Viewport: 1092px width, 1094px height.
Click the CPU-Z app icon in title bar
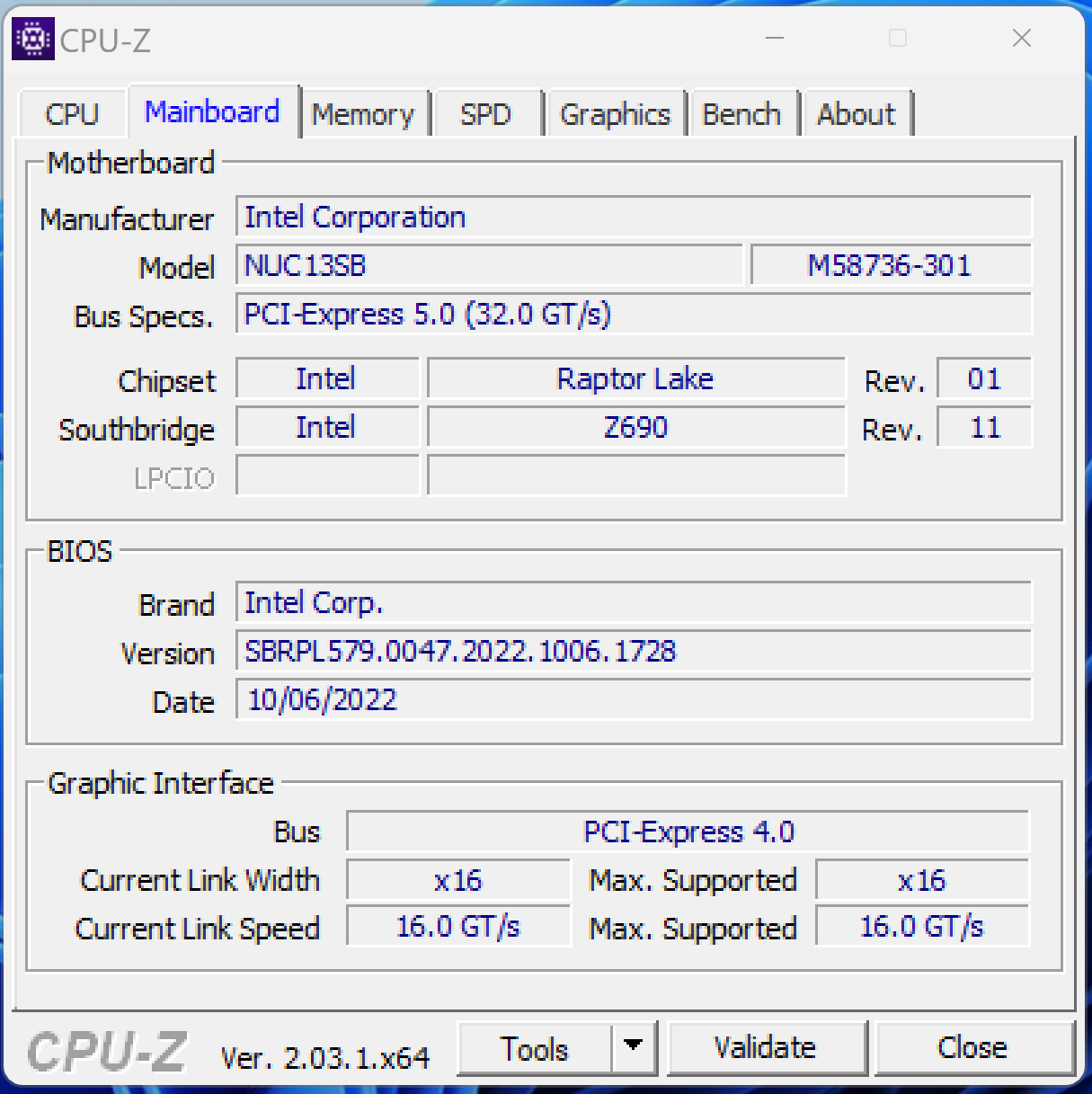[x=33, y=39]
